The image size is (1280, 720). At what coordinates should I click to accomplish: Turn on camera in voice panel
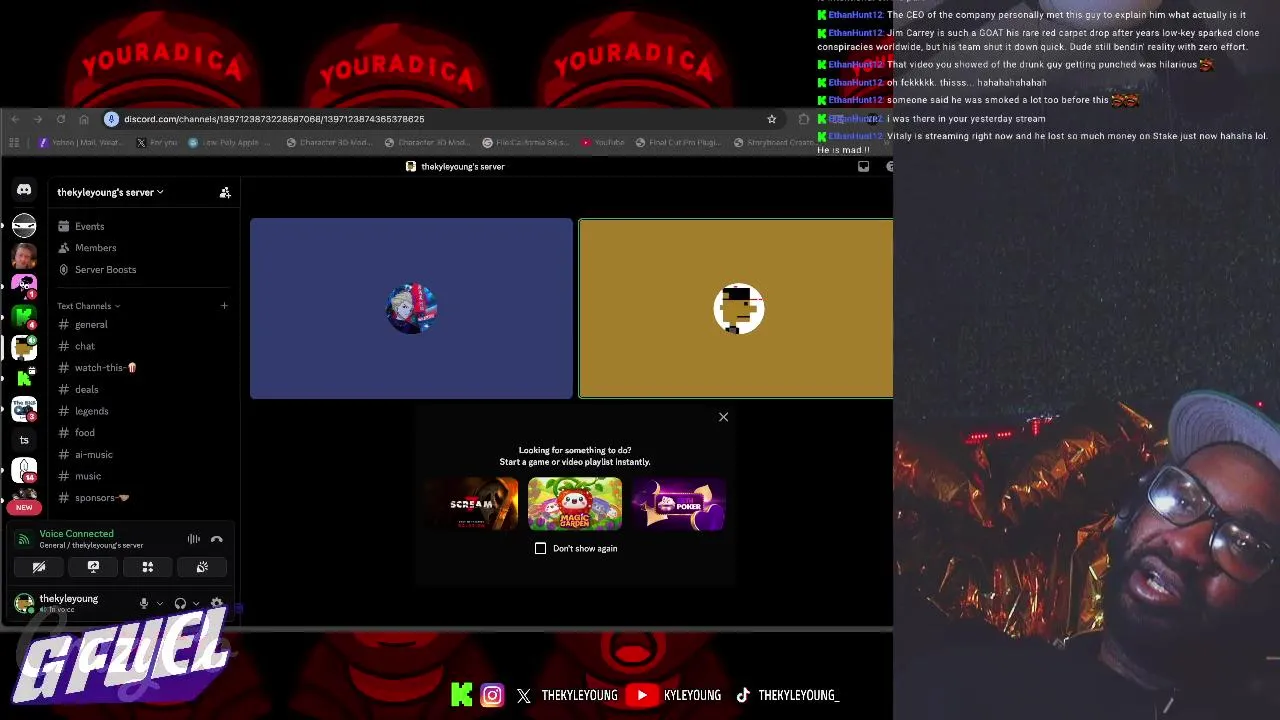(39, 567)
